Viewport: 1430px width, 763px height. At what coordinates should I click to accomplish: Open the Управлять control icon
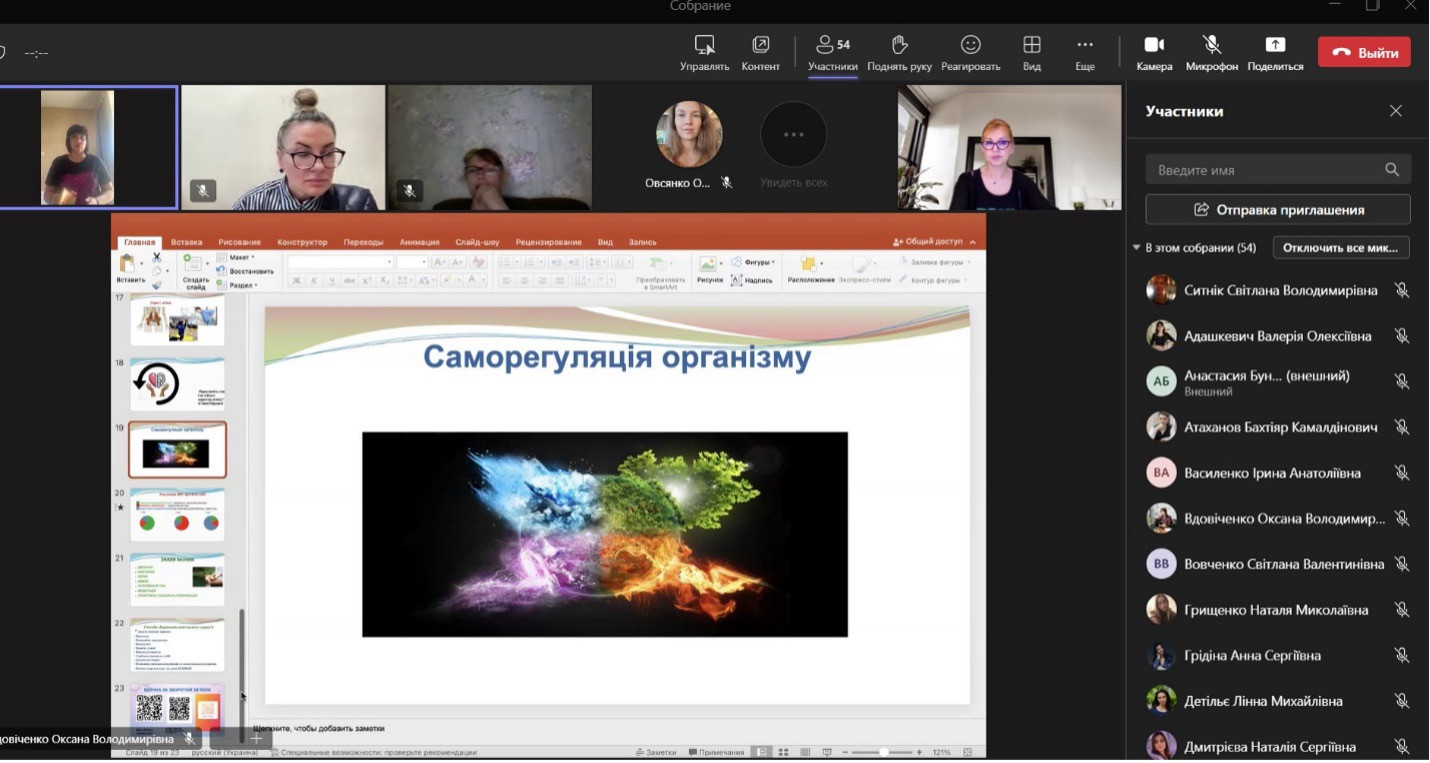[x=704, y=46]
